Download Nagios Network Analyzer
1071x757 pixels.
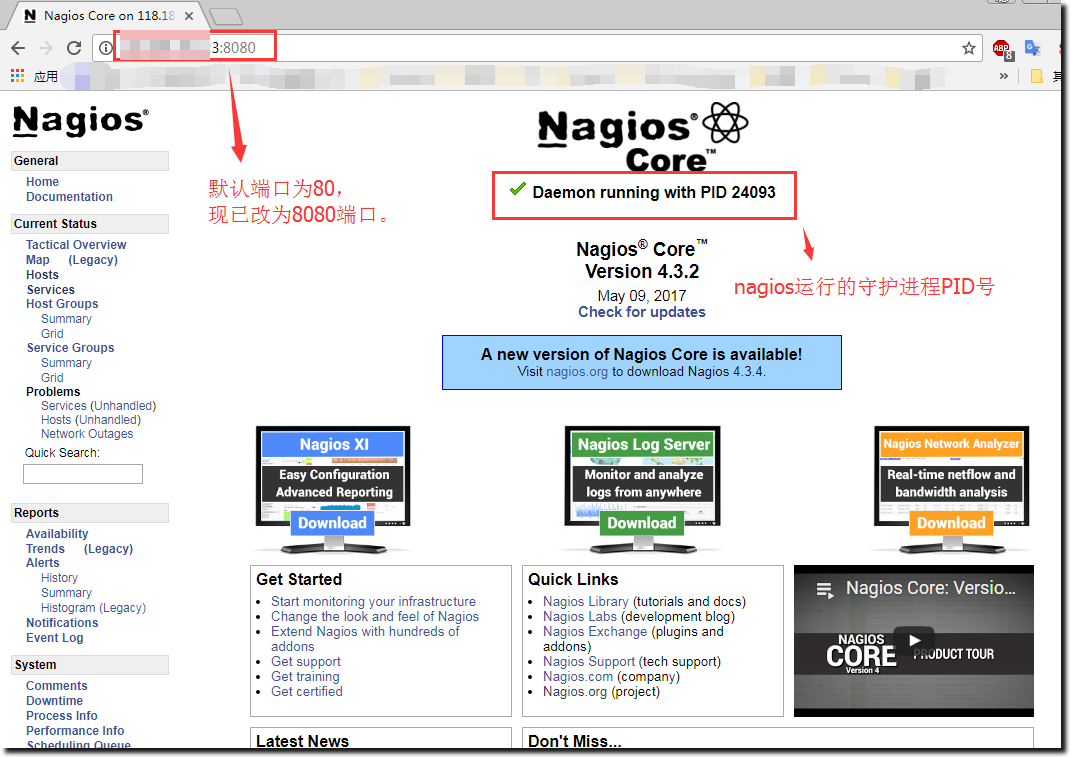coord(951,523)
